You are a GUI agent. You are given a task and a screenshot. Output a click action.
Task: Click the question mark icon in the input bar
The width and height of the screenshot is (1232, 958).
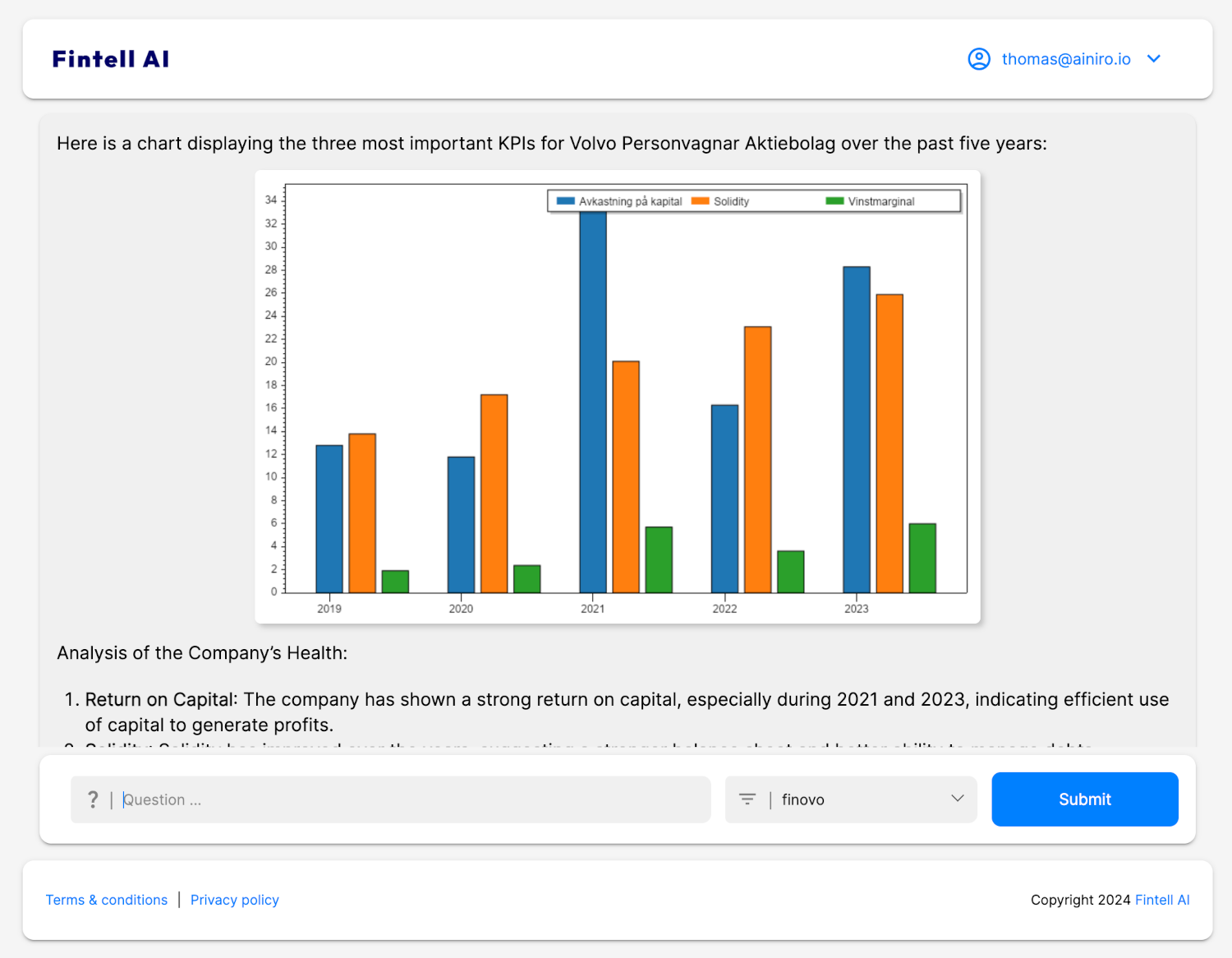pos(93,799)
